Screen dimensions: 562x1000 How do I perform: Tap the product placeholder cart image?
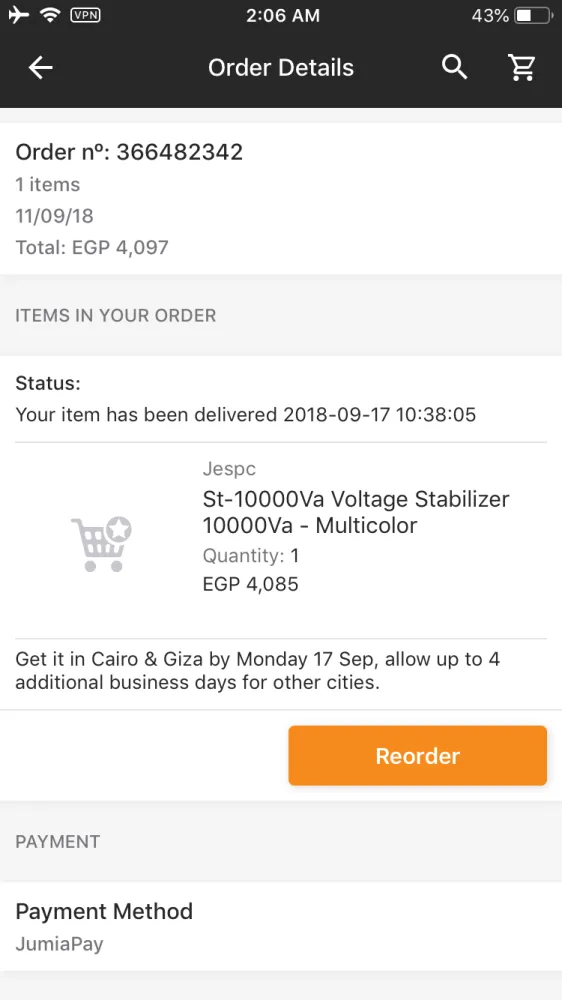(x=101, y=544)
